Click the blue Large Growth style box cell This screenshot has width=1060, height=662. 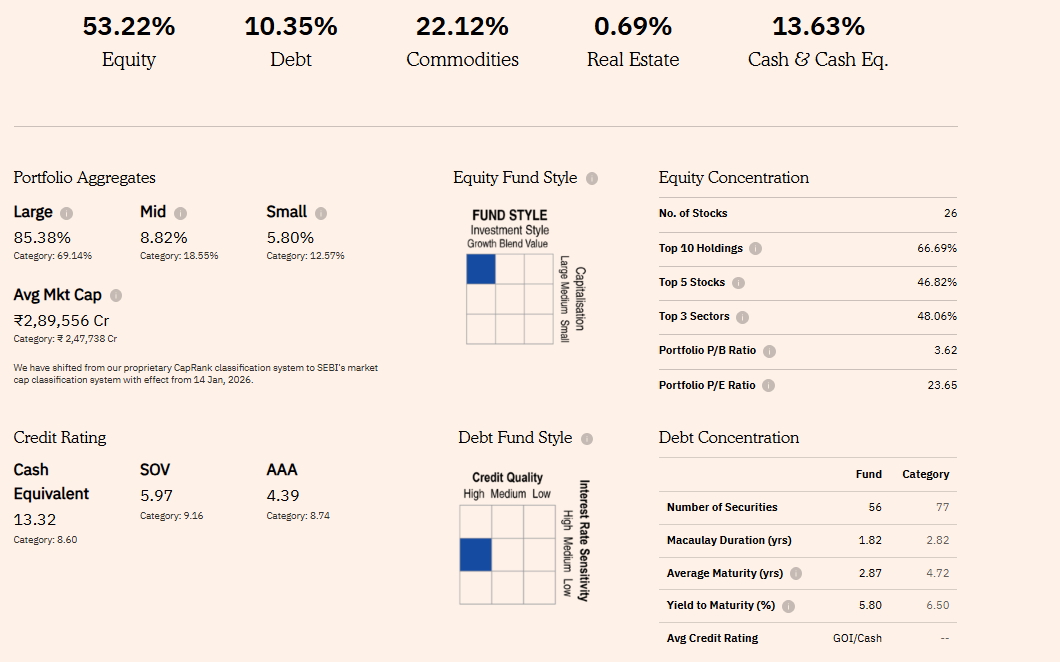[481, 269]
